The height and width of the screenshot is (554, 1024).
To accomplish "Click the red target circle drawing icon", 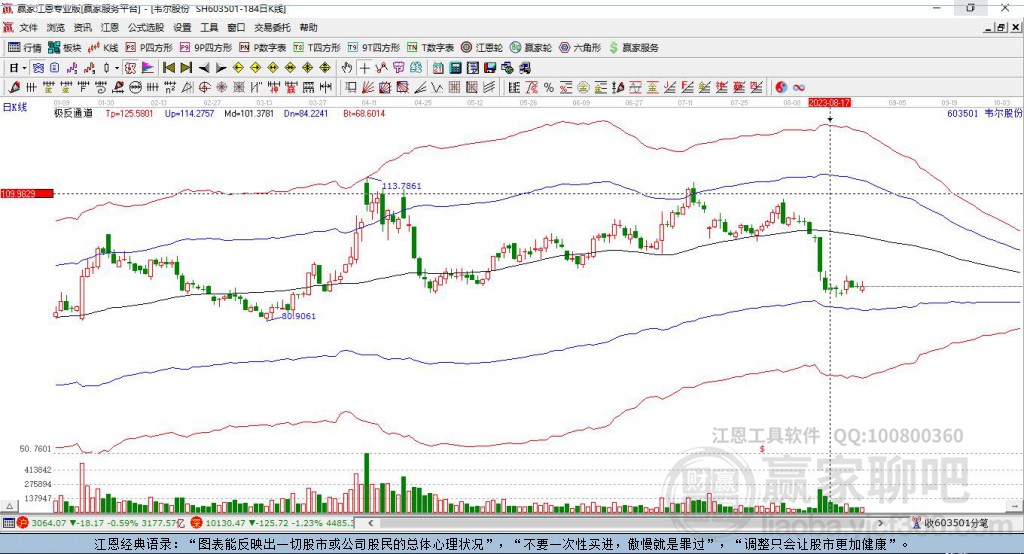I will tap(204, 88).
